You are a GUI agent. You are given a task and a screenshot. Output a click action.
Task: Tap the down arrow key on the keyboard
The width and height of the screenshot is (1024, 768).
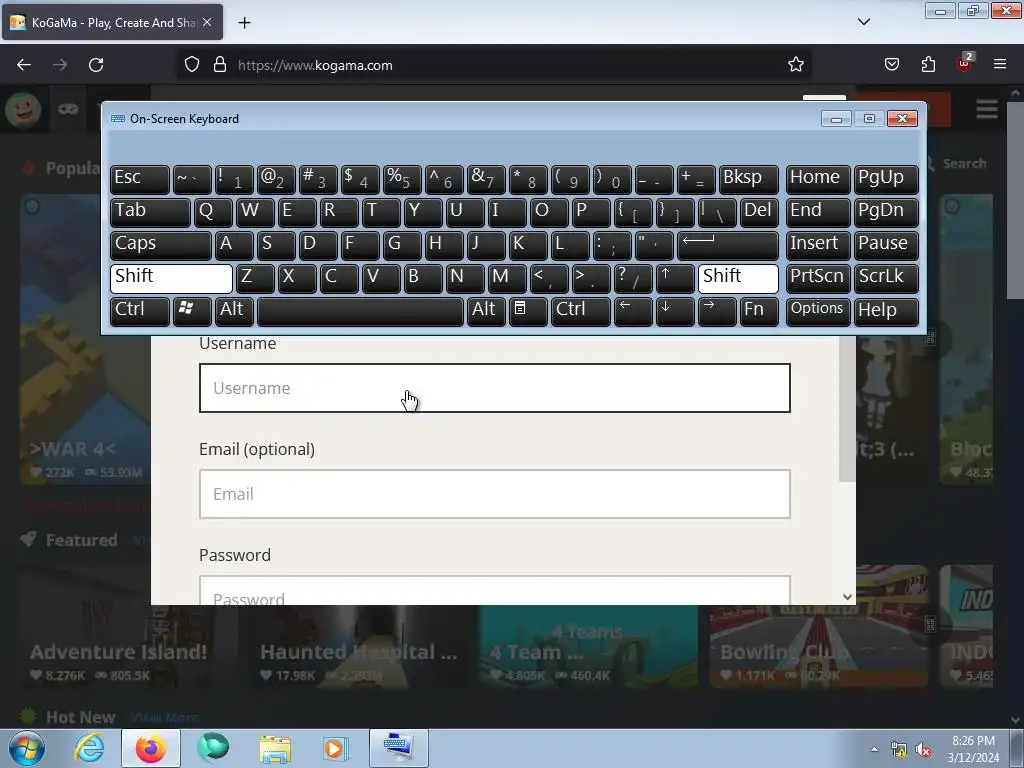(675, 310)
